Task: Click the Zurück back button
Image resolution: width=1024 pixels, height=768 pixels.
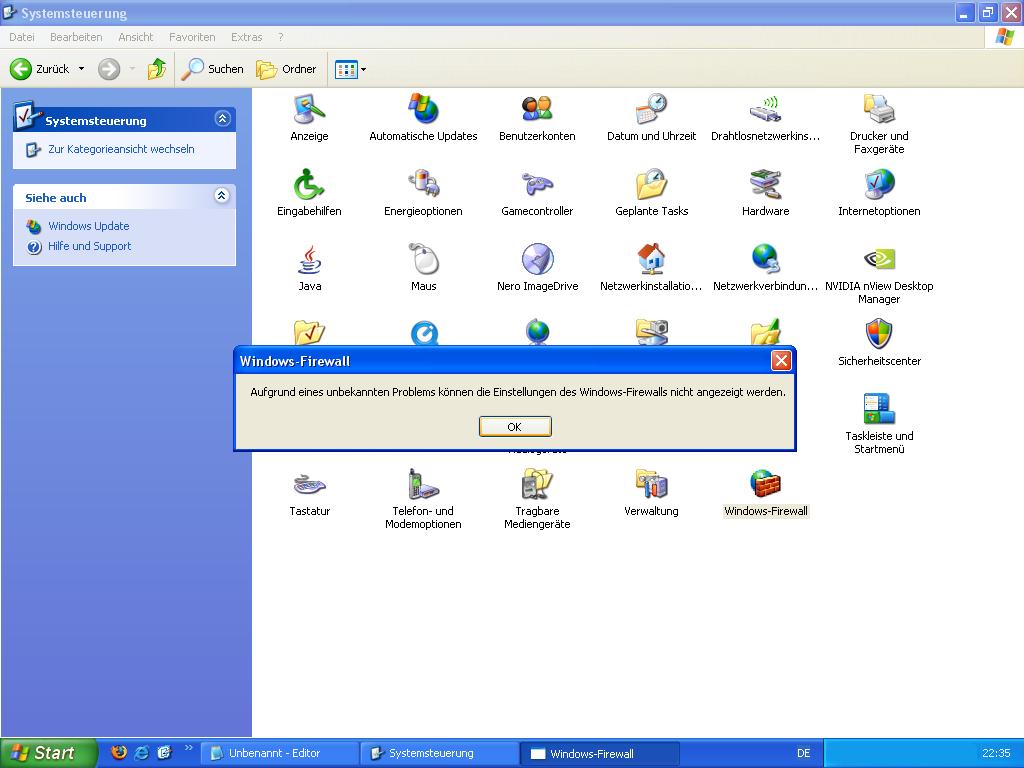Action: click(x=40, y=69)
